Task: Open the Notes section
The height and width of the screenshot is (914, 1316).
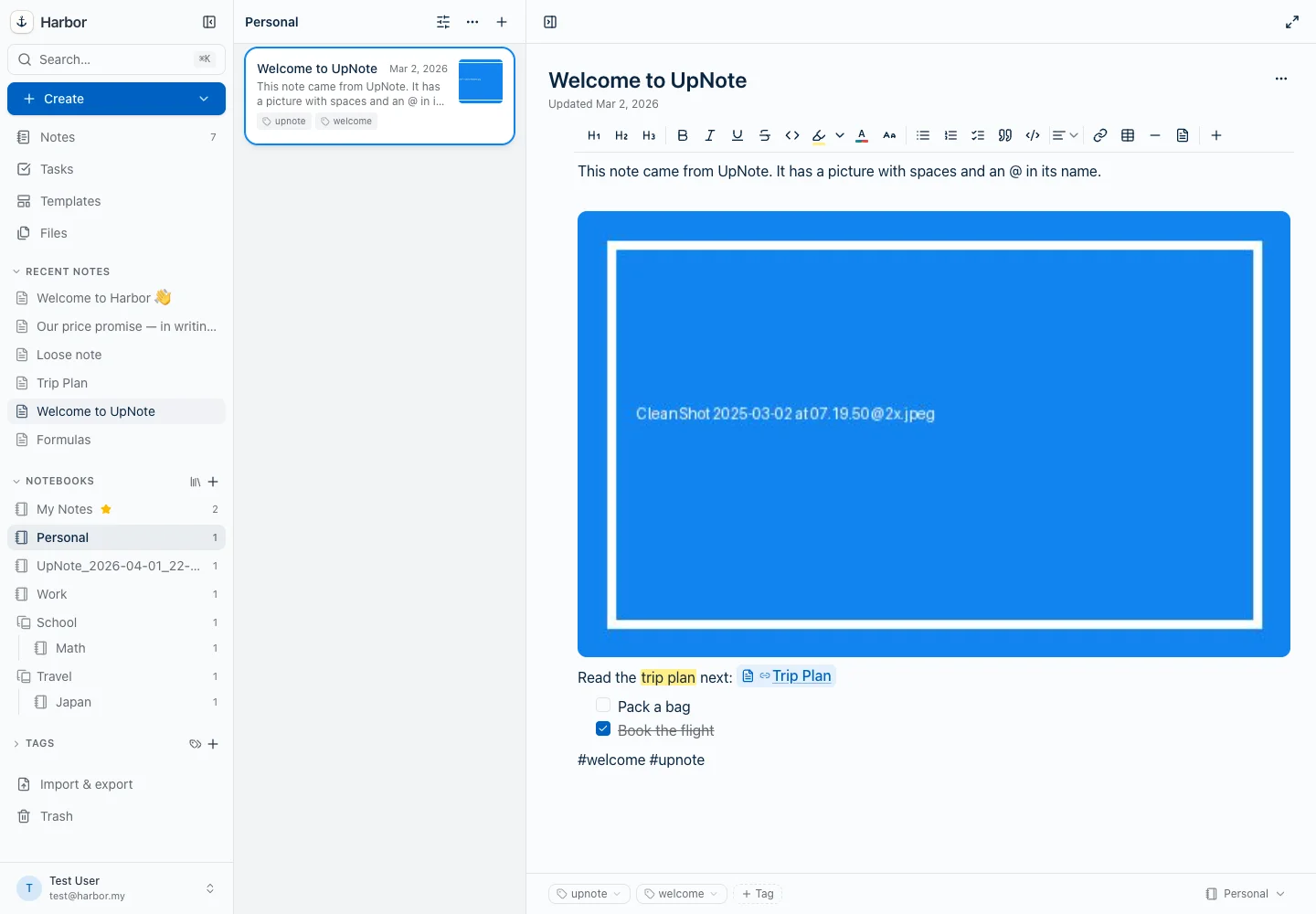Action: pyautogui.click(x=116, y=137)
